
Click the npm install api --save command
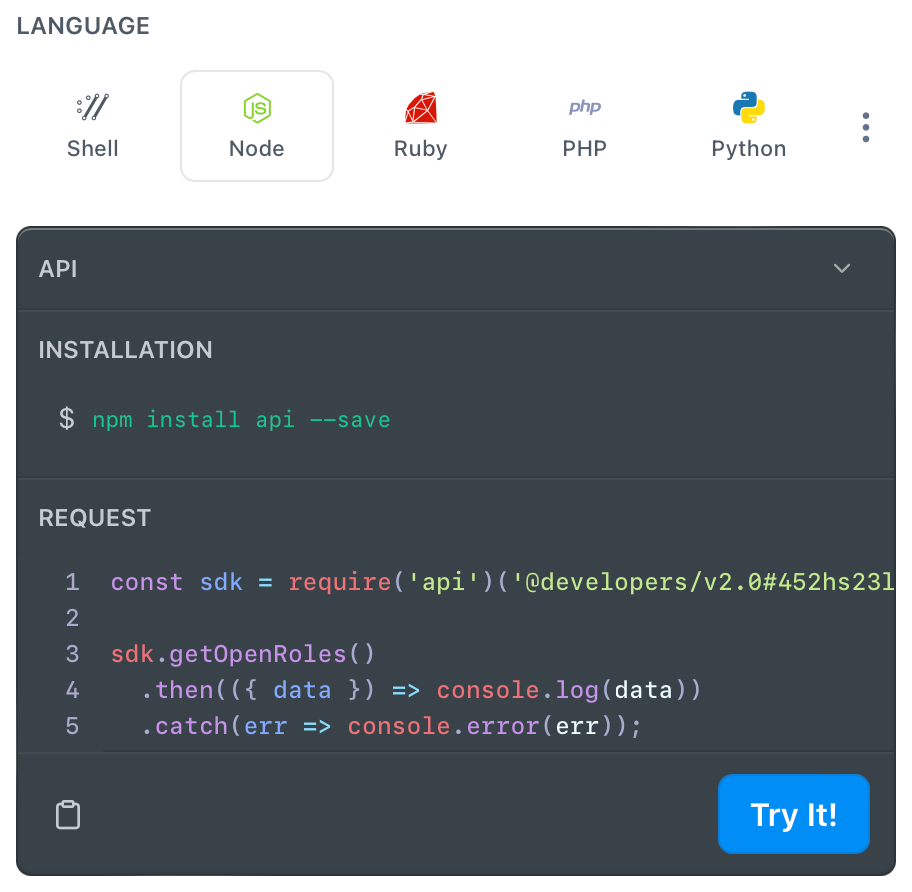coord(241,419)
